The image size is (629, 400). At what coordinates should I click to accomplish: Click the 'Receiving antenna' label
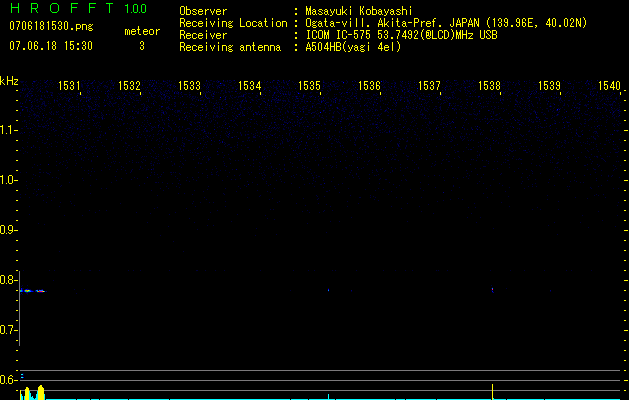(230, 47)
